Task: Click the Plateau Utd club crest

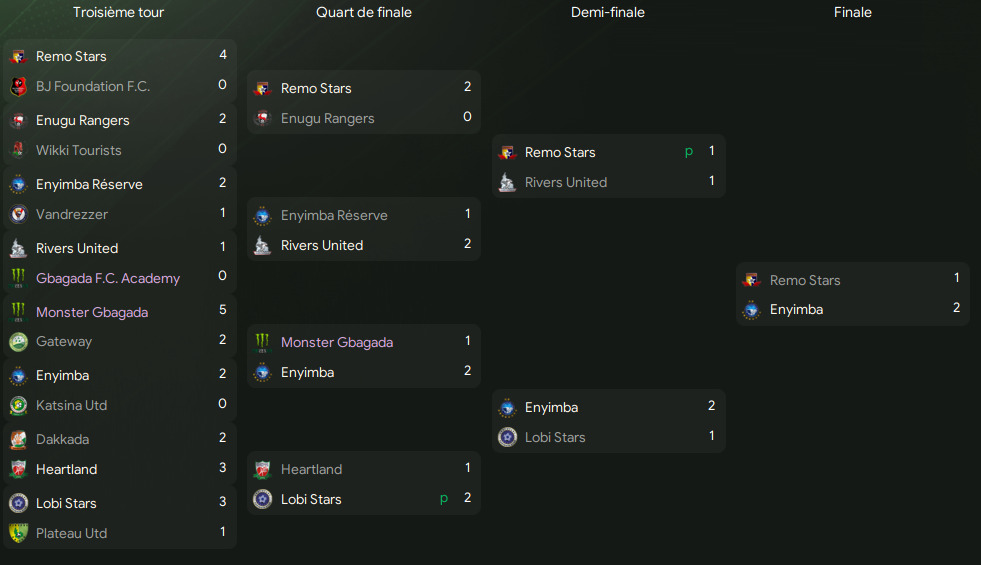Action: click(x=18, y=533)
